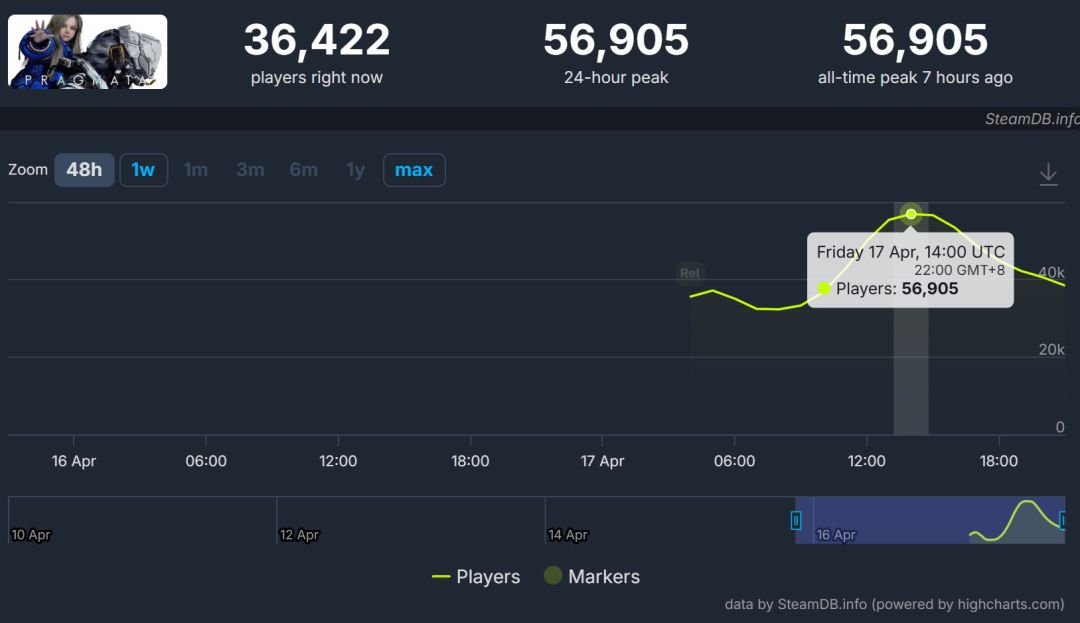Screen dimensions: 1080x623
Task: Open the chart download menu icon
Action: coord(1048,173)
